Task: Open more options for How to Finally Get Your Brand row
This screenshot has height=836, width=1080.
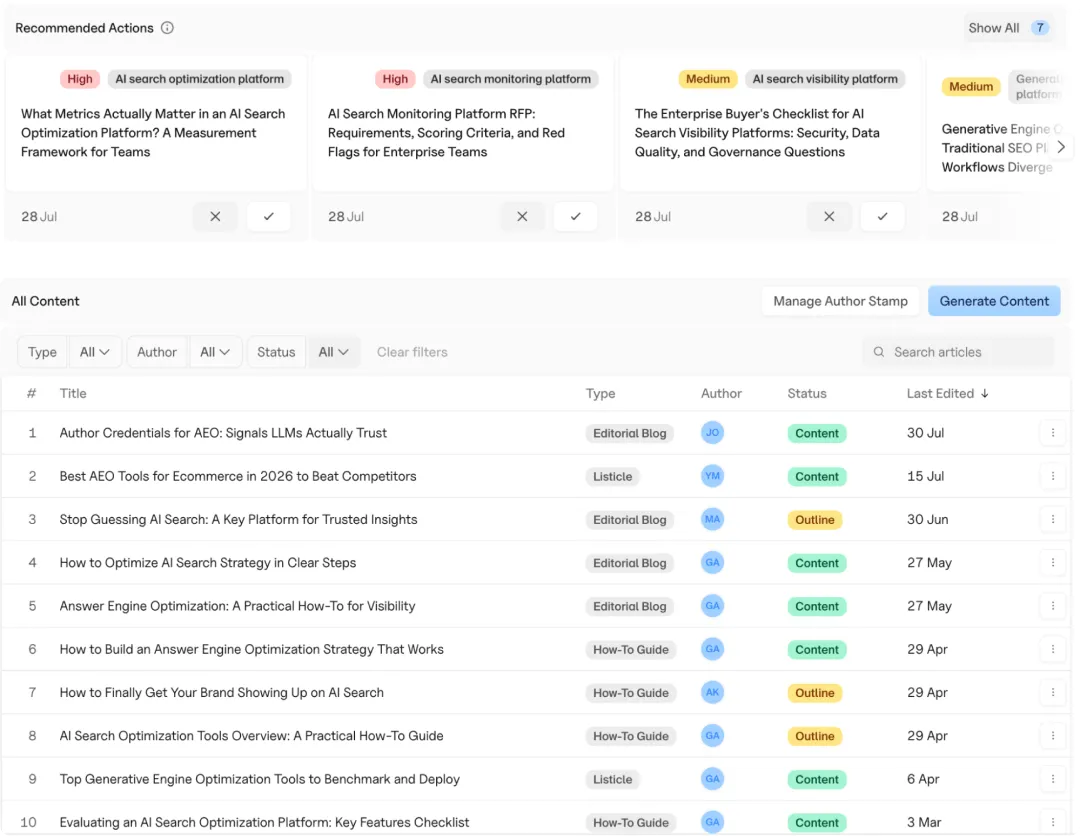Action: [x=1053, y=692]
